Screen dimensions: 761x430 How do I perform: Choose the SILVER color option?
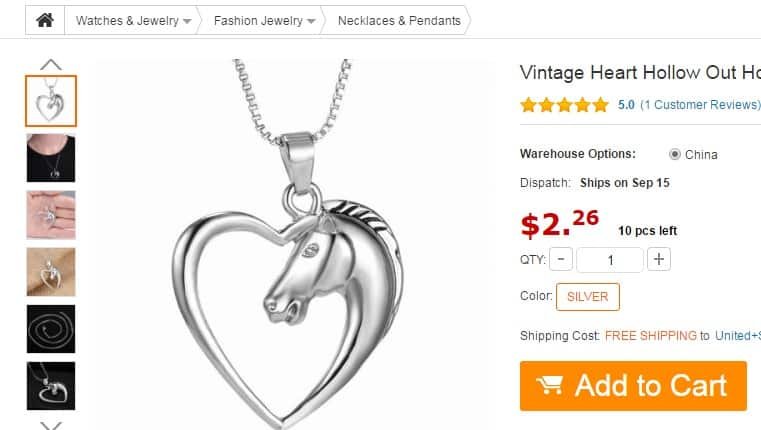(588, 297)
